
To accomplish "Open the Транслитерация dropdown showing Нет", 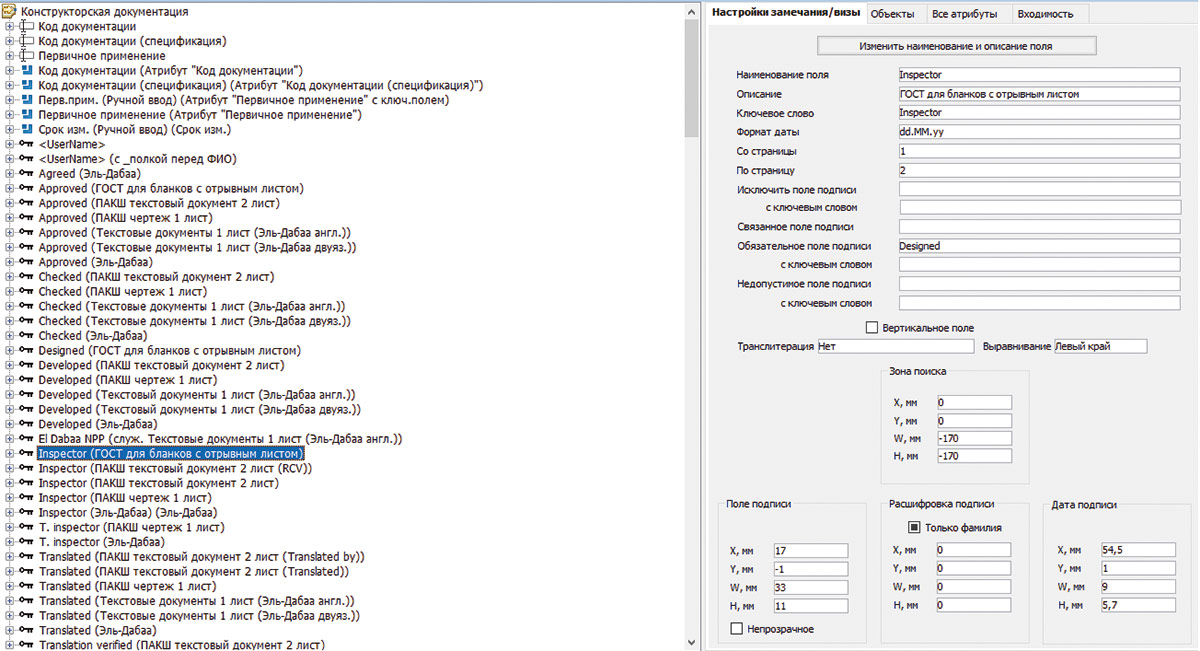I will pyautogui.click(x=894, y=346).
